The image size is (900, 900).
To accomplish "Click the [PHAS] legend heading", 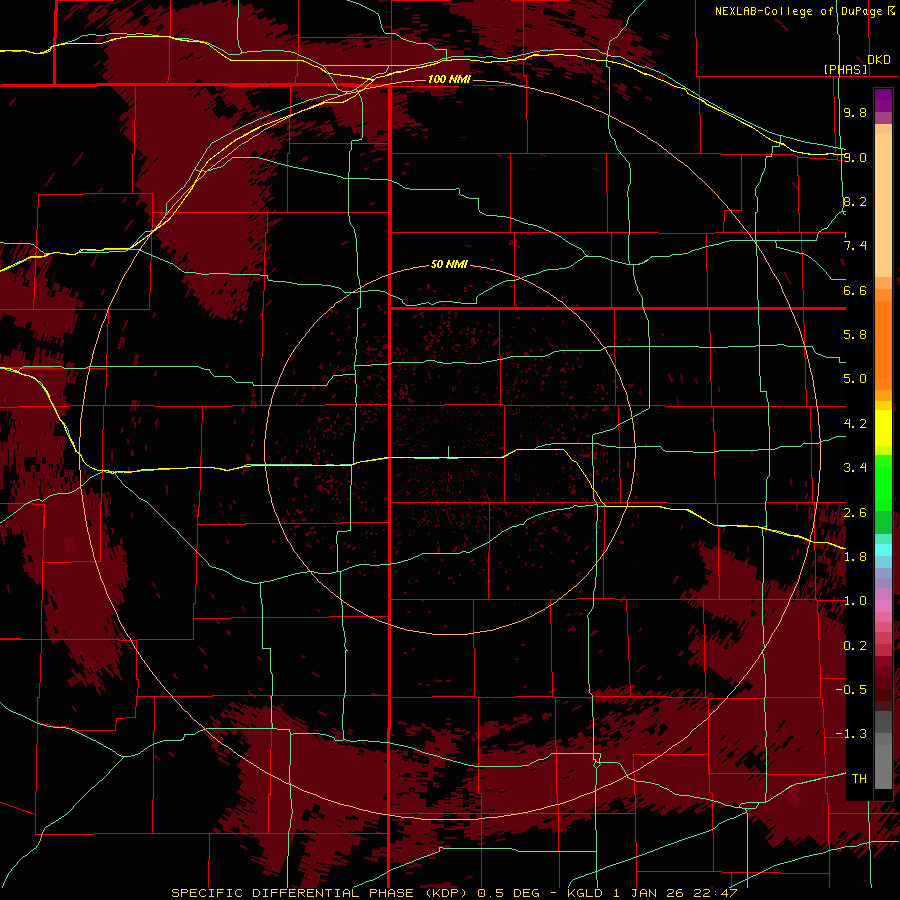I will pyautogui.click(x=845, y=69).
